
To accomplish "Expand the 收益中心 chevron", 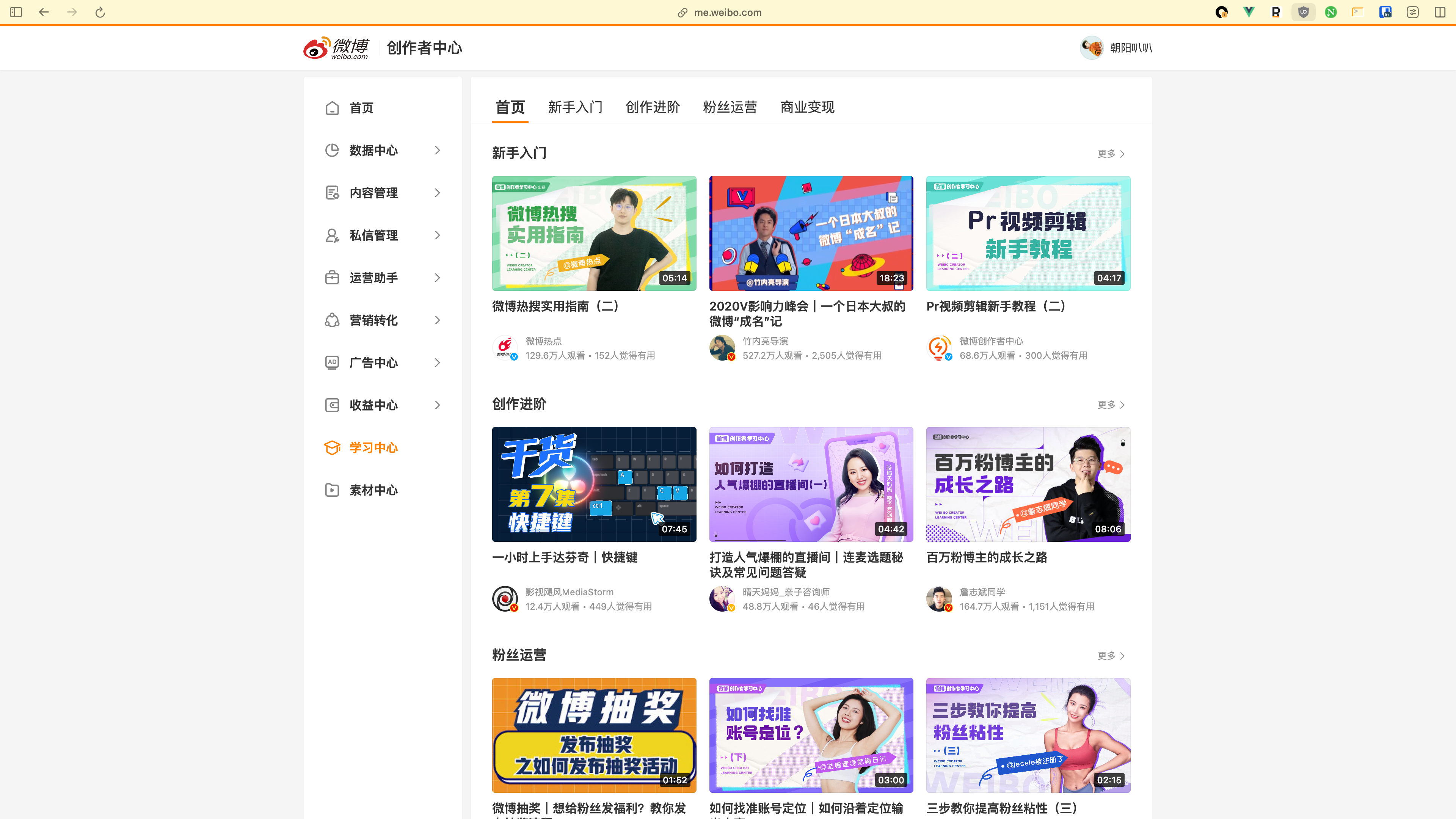I will pos(438,405).
